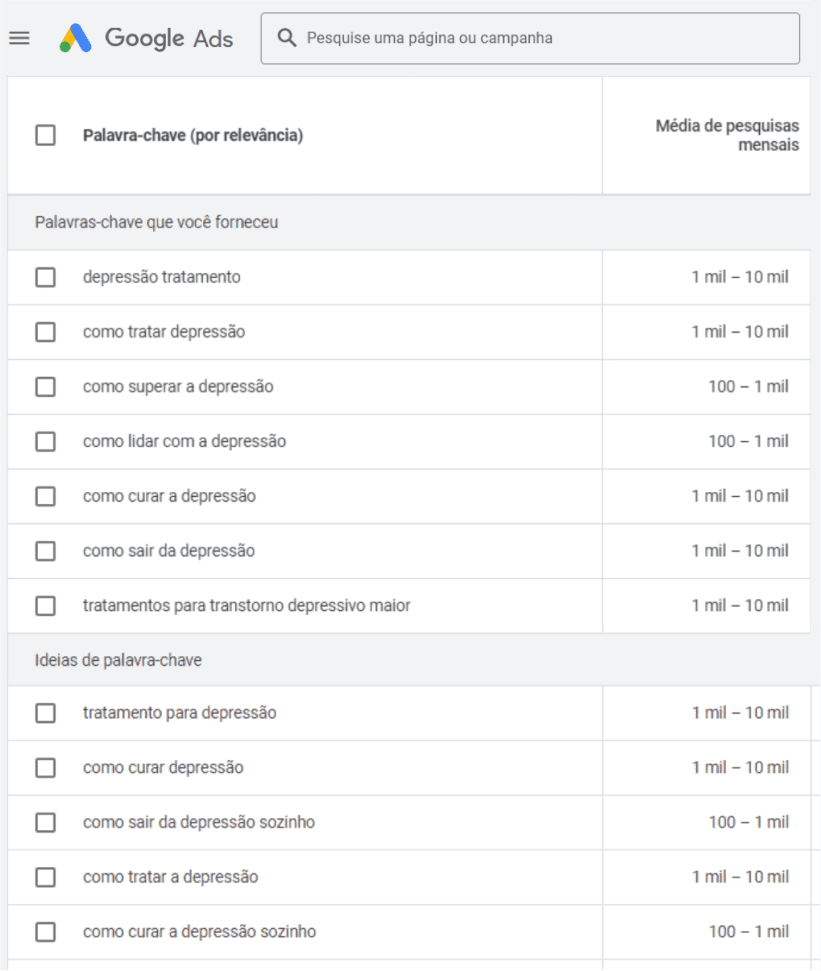Type in the page or campaign search field

tap(540, 38)
